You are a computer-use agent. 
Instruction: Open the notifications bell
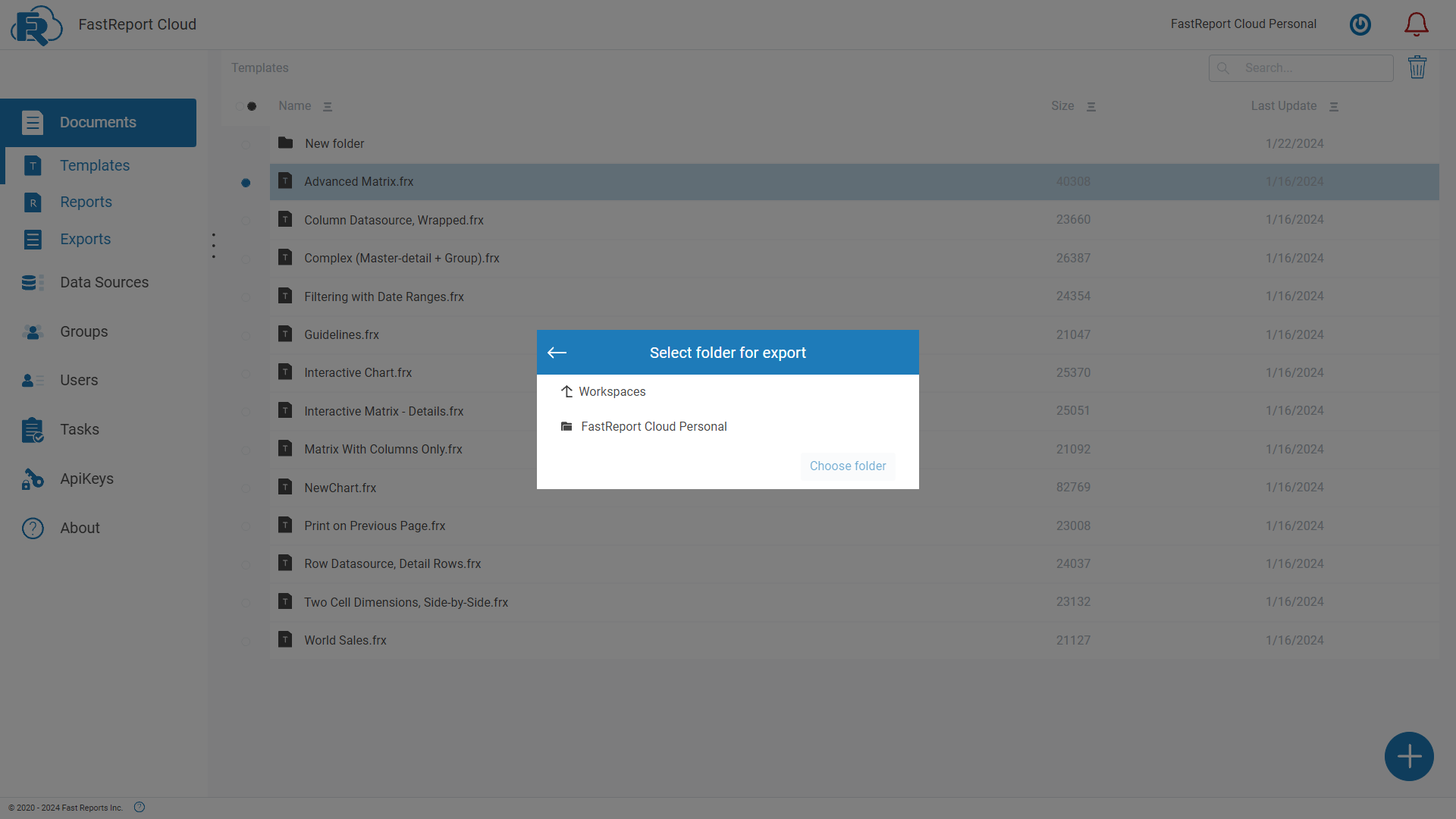(x=1417, y=24)
